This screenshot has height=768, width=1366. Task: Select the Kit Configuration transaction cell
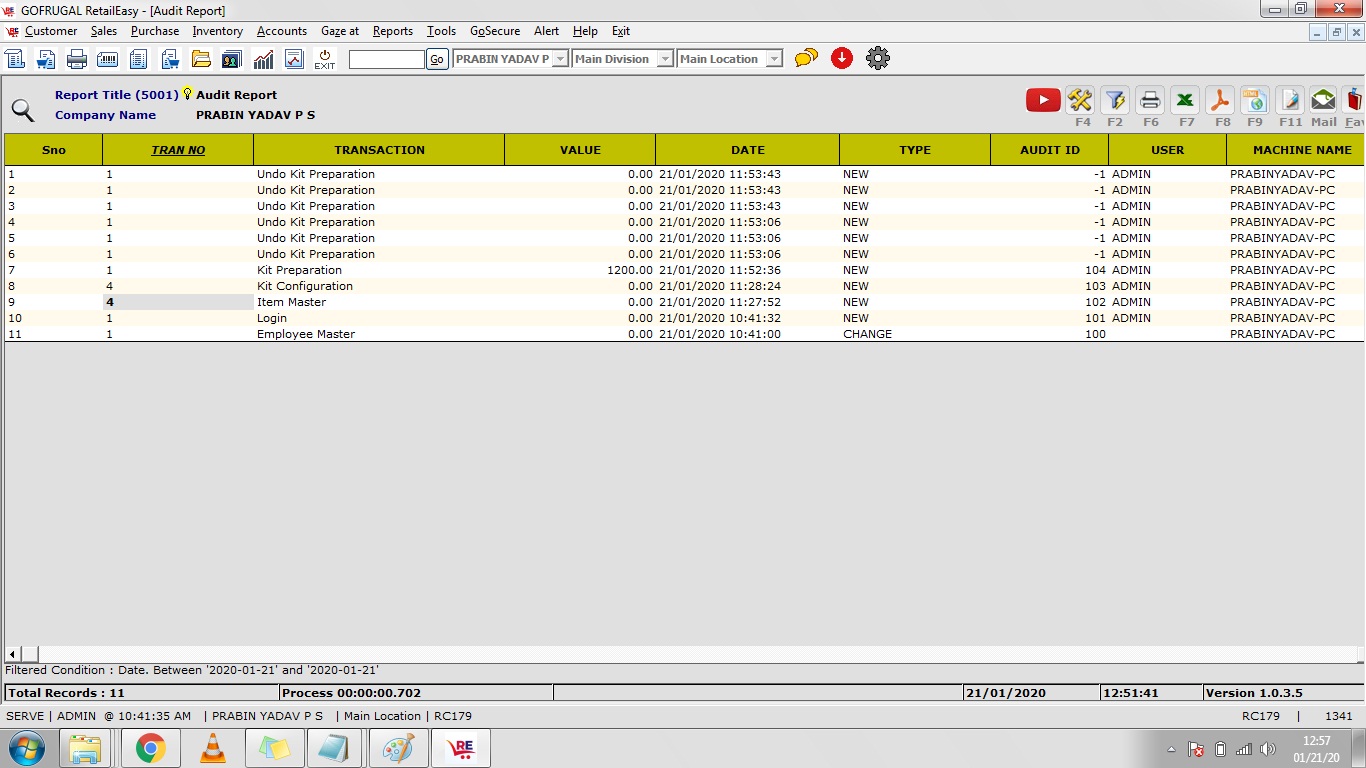tap(379, 286)
